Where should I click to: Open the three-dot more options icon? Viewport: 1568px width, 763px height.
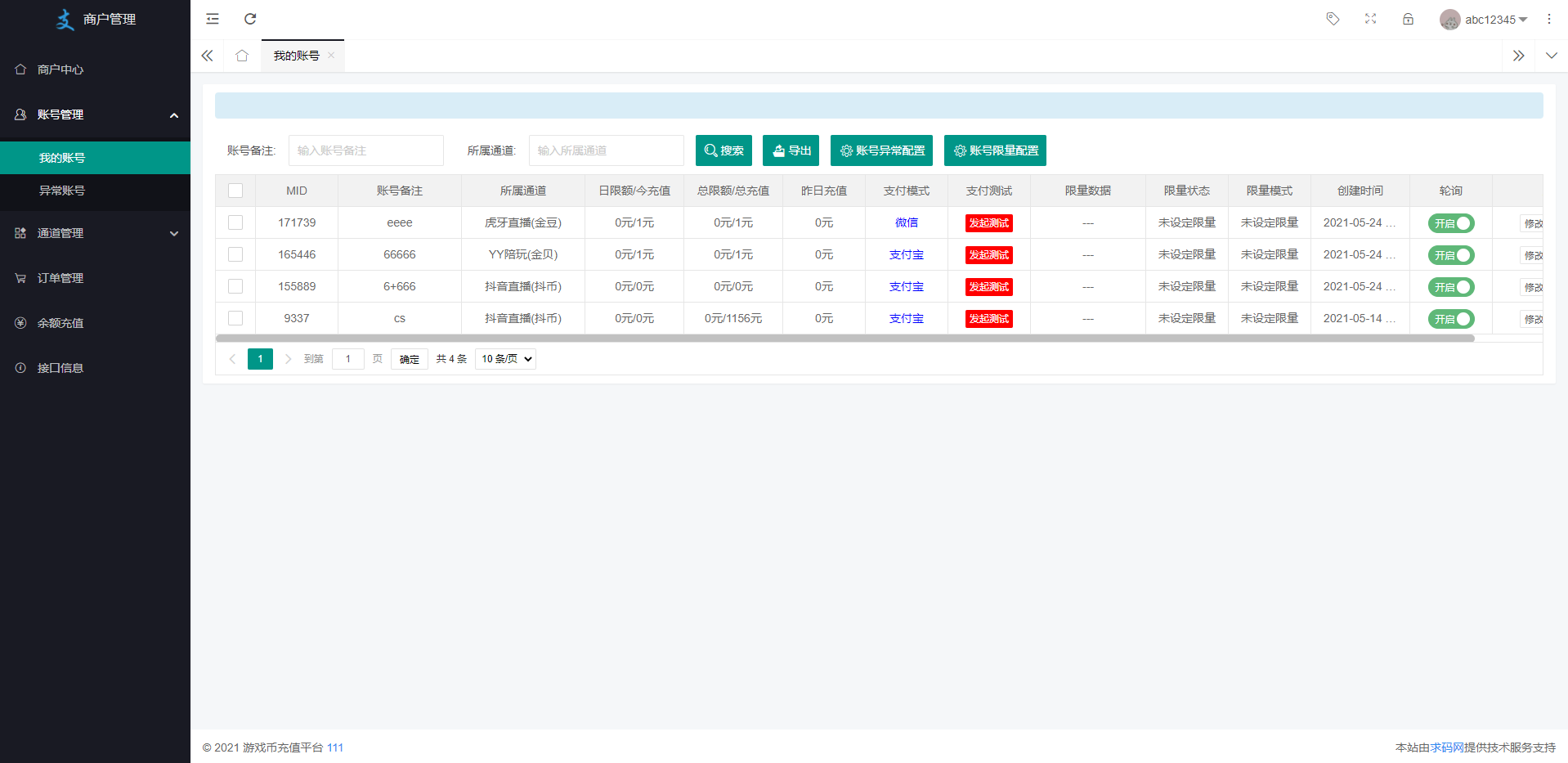1548,19
